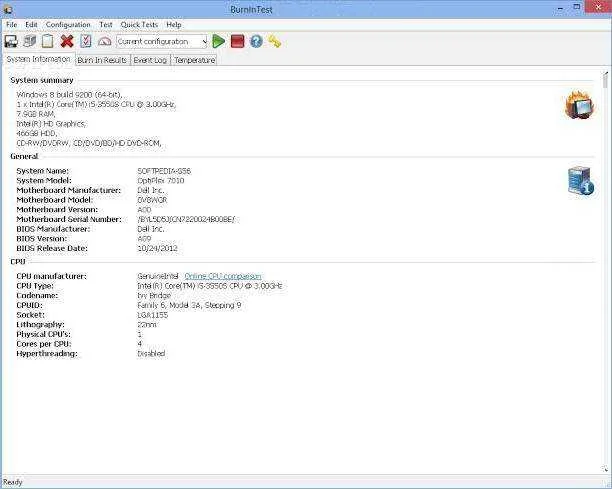
Task: Maximize the BurnInTest window
Action: pos(576,7)
